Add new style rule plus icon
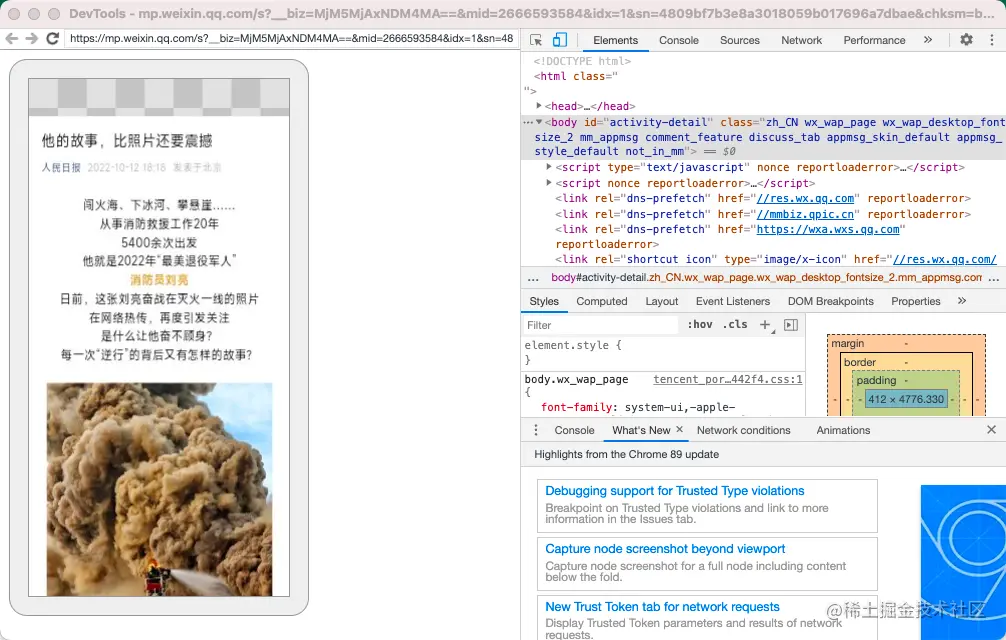 [765, 324]
